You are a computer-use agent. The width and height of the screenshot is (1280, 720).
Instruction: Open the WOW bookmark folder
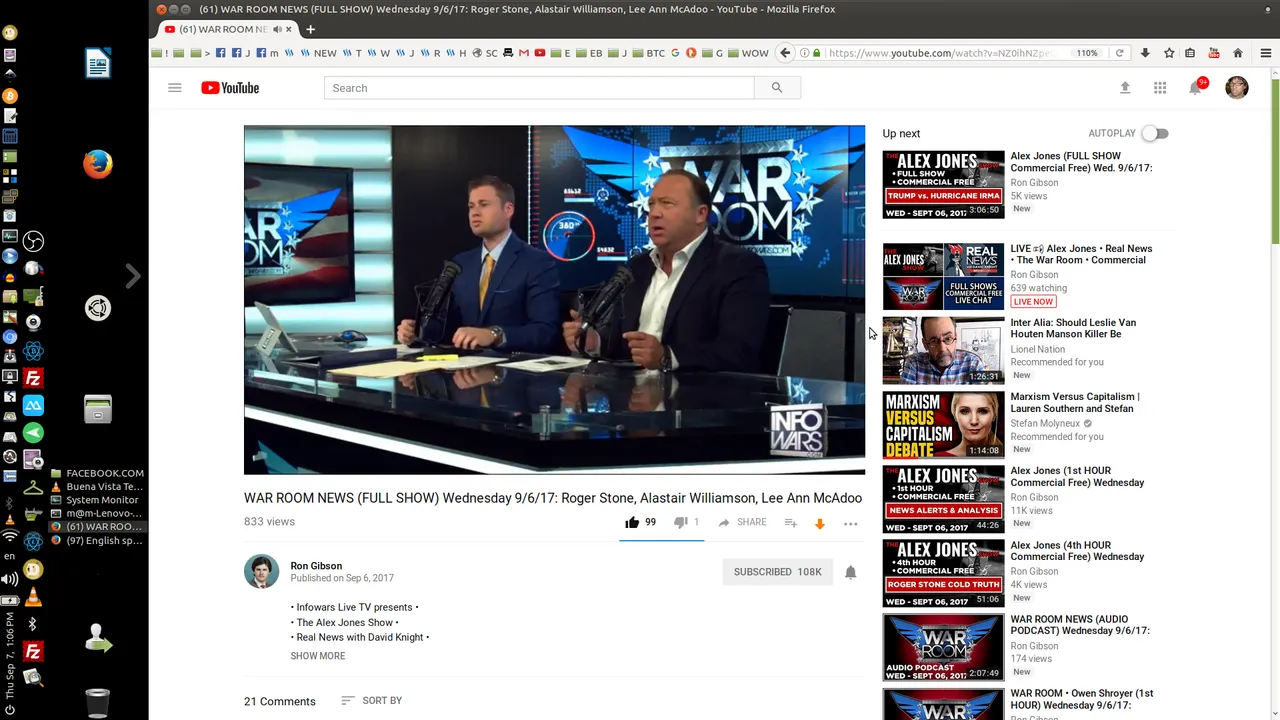coord(749,53)
